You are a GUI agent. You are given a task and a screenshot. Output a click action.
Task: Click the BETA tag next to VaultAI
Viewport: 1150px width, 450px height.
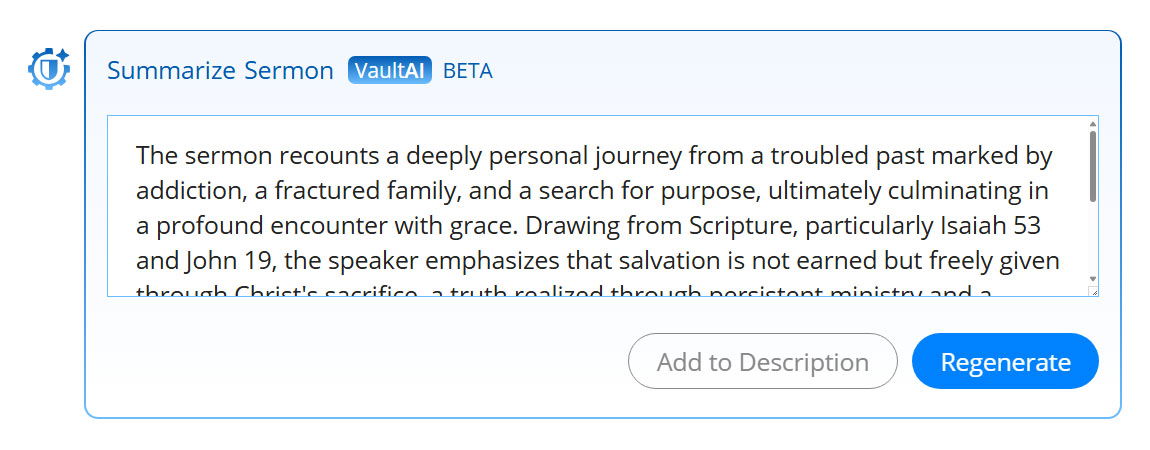pos(468,71)
